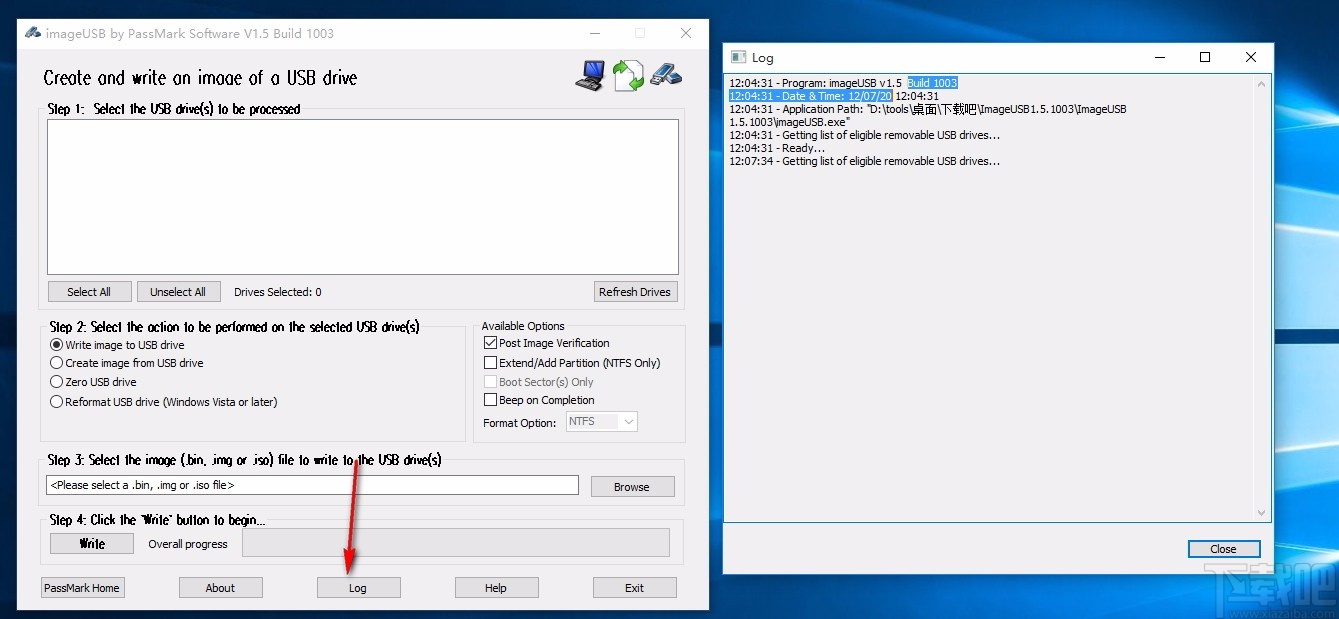Disable Post Image Verification
This screenshot has width=1339, height=619.
pyautogui.click(x=490, y=343)
